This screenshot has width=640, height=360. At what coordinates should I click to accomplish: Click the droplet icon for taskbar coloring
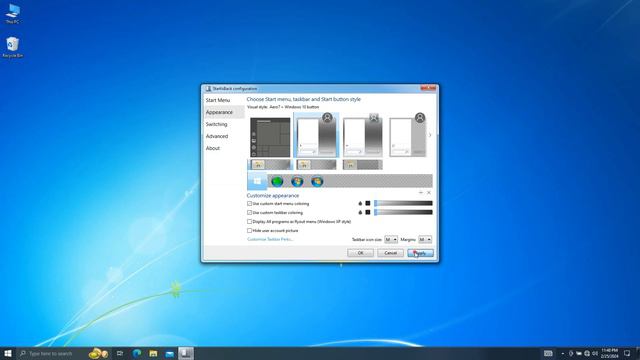point(360,212)
